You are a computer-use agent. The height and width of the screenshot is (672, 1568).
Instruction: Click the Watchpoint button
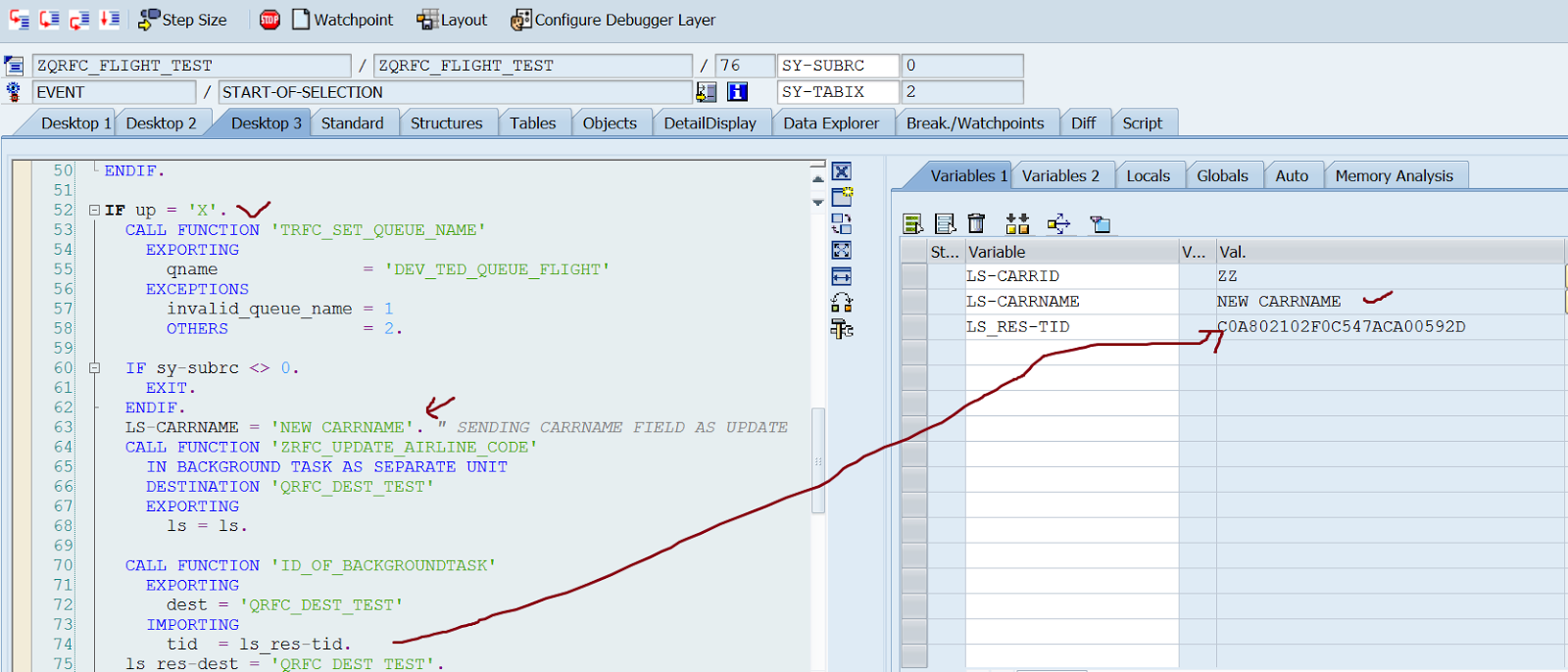tap(342, 20)
